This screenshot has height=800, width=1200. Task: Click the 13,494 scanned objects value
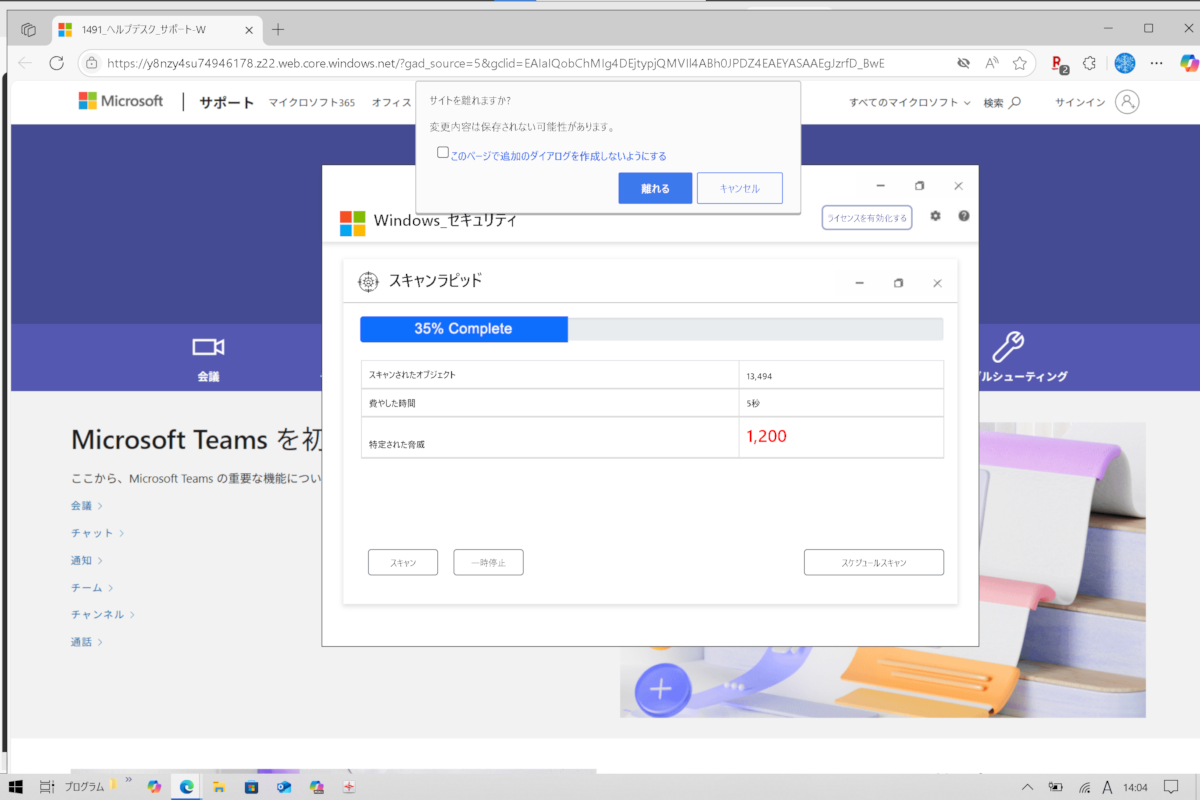click(x=759, y=376)
